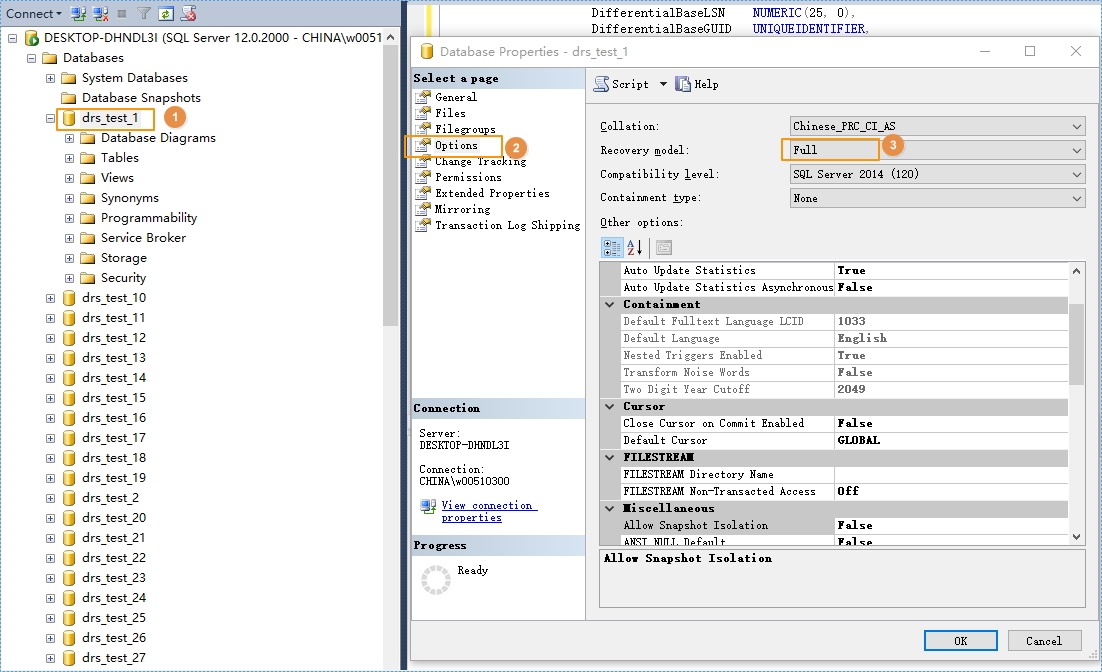Expand the drs_test_15 database node

51,399
